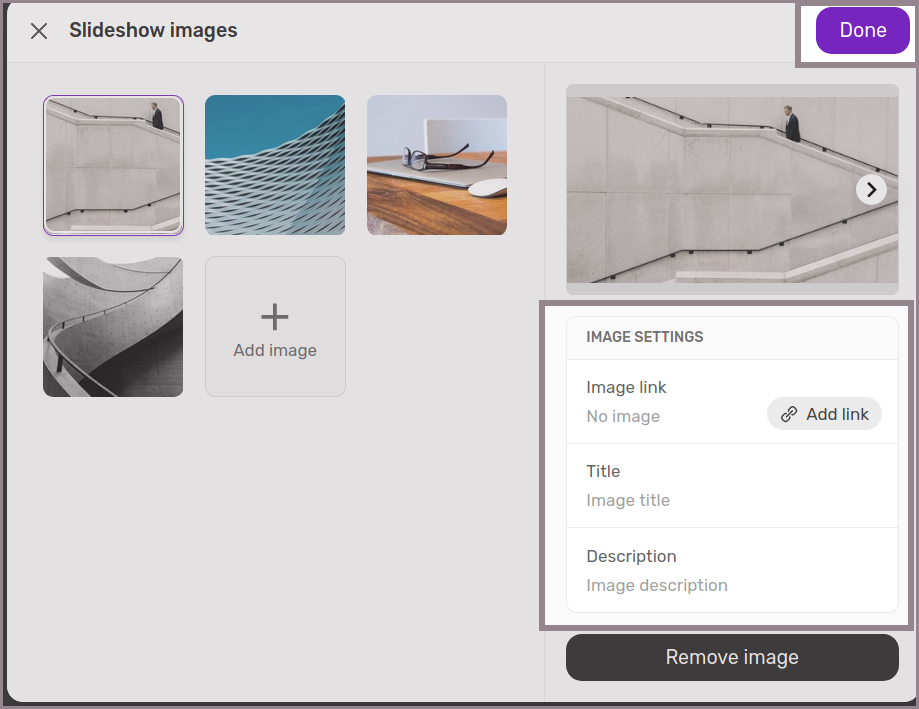The width and height of the screenshot is (919, 709).
Task: Select the blue wavy building thumbnail
Action: pyautogui.click(x=275, y=165)
